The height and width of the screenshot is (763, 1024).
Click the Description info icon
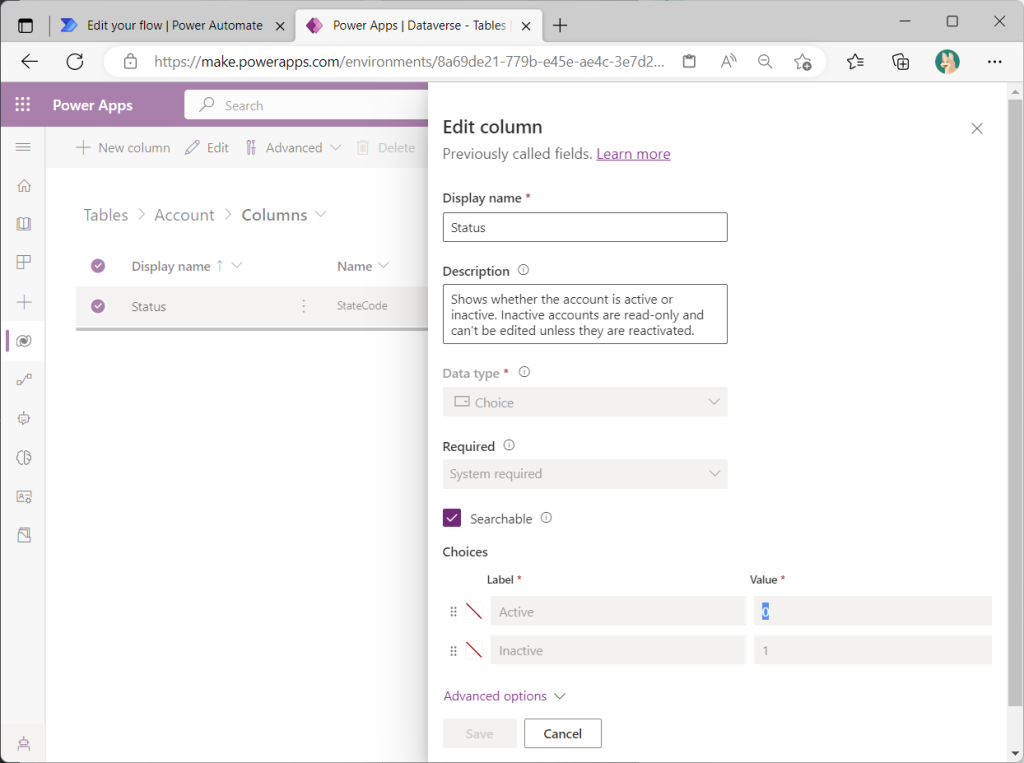point(523,270)
